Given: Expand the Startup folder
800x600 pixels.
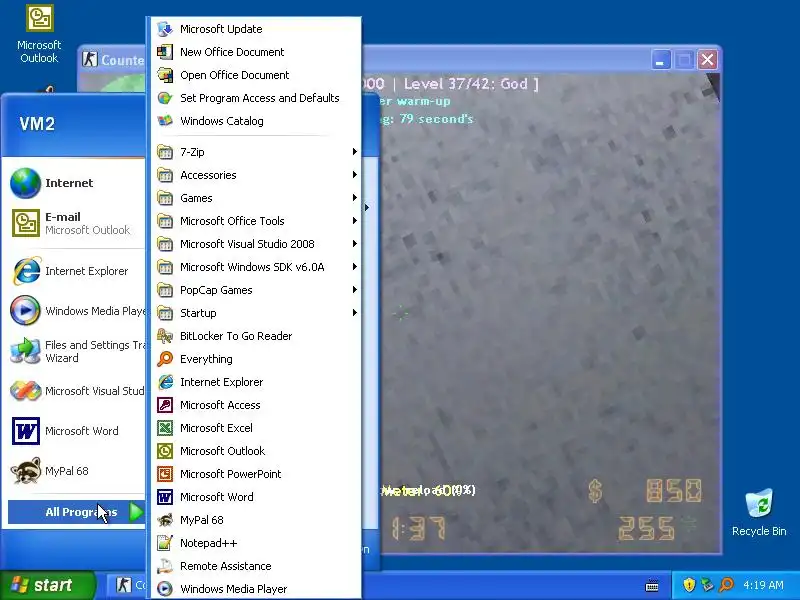Looking at the screenshot, I should (x=256, y=312).
